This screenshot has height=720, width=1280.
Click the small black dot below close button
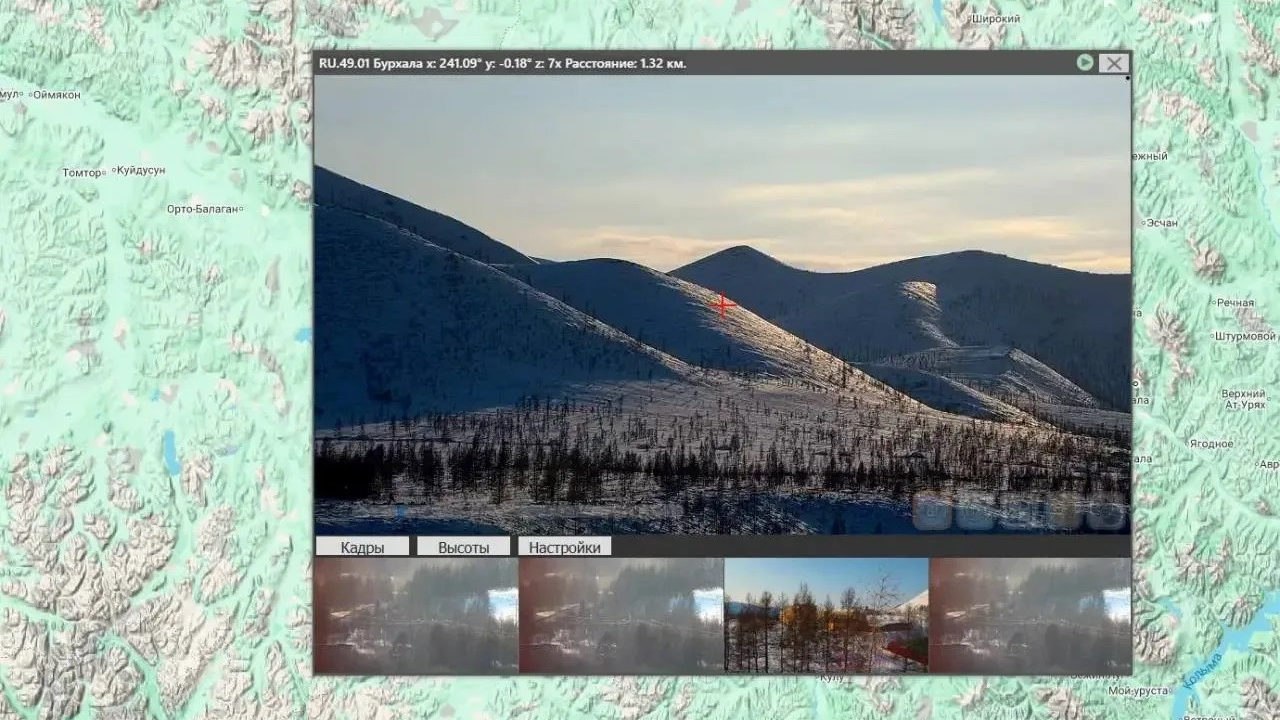click(1128, 78)
